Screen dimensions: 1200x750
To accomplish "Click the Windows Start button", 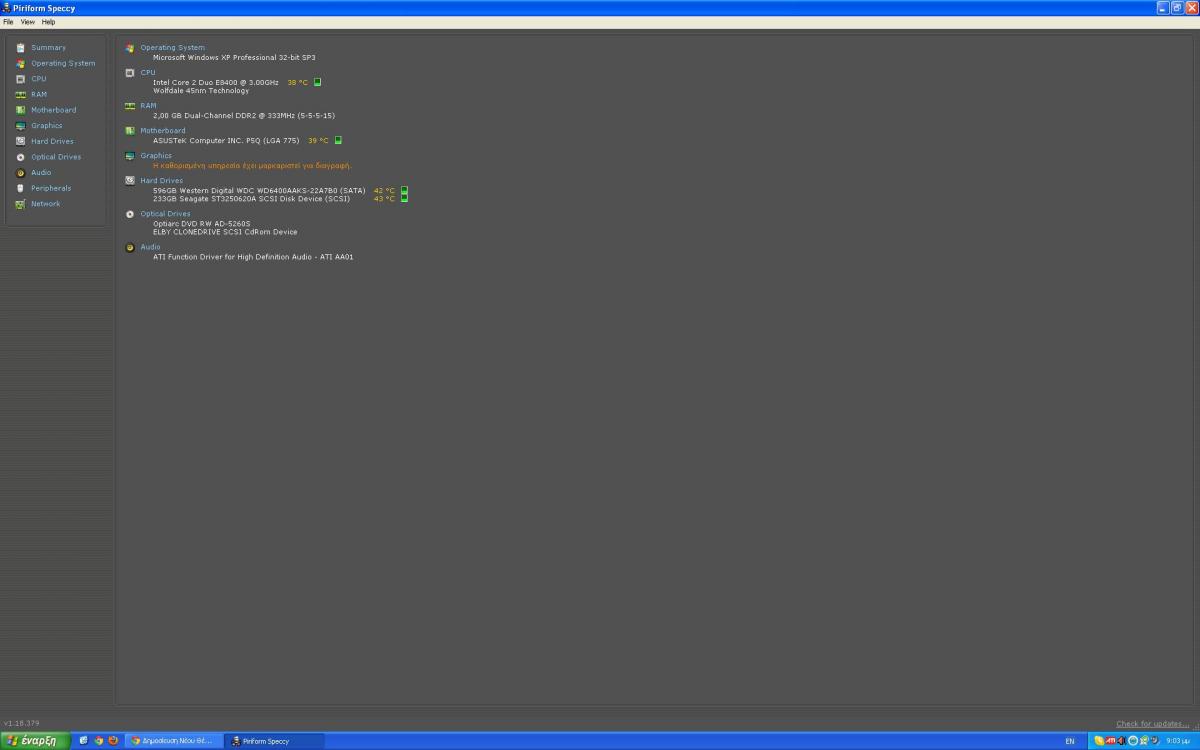I will tap(35, 741).
